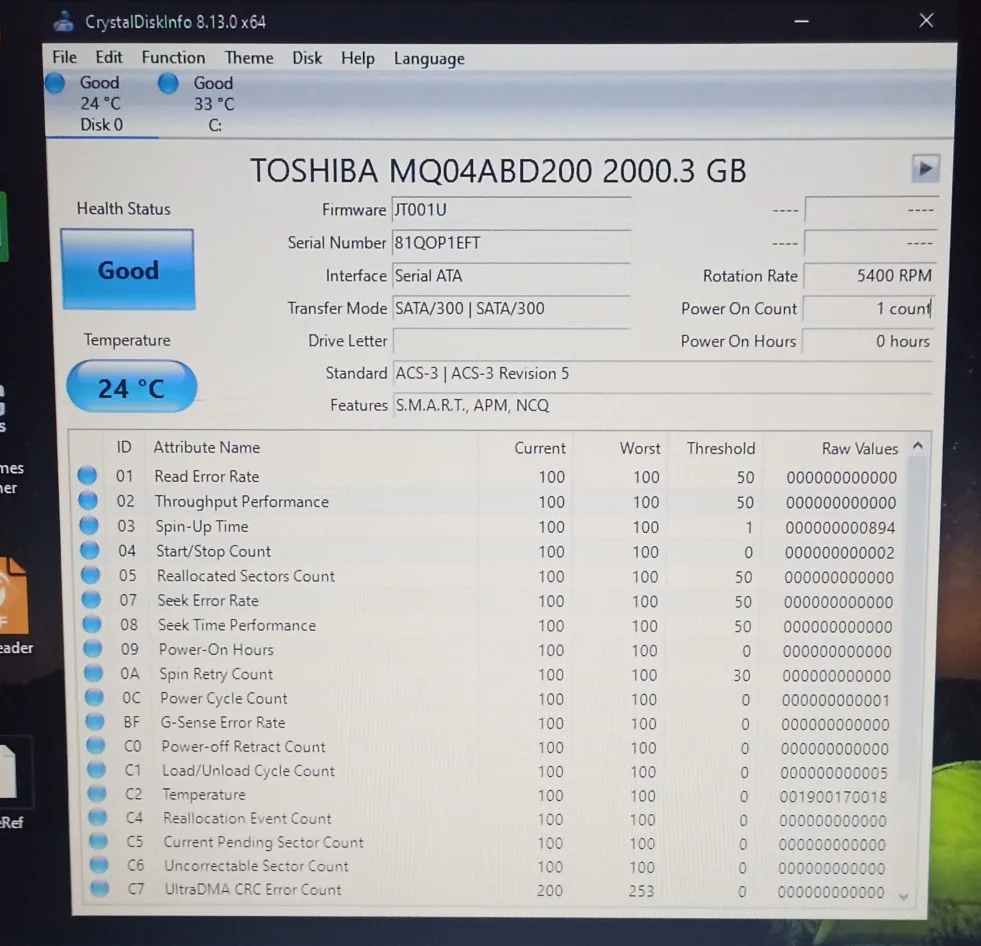Select raw value 001900170018 in Temperature row
The width and height of the screenshot is (981, 946).
pyautogui.click(x=833, y=796)
